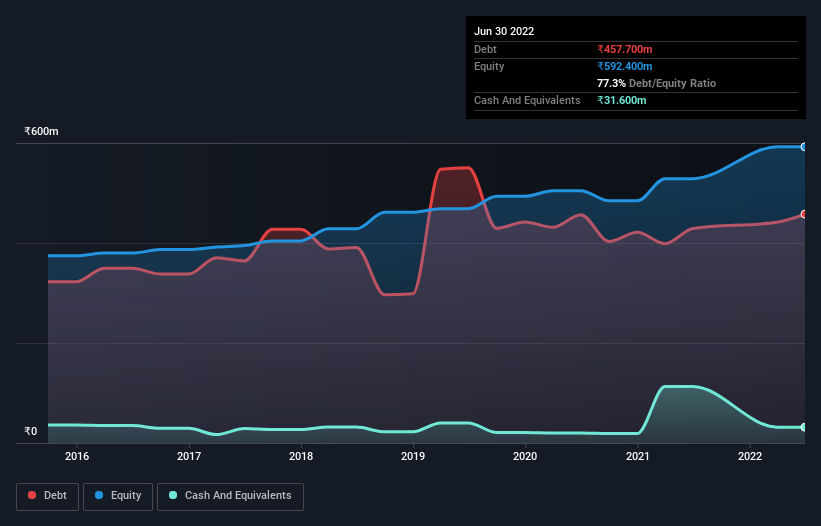Click the ₹0 y-axis label
This screenshot has height=526, width=821.
click(x=31, y=431)
